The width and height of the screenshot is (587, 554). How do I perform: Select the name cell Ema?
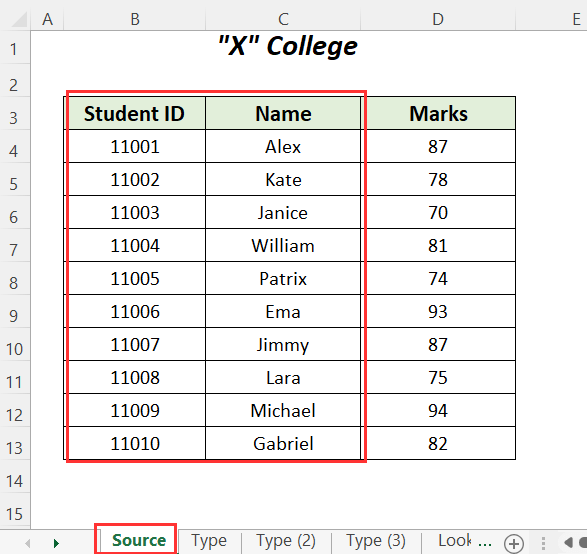click(x=283, y=311)
